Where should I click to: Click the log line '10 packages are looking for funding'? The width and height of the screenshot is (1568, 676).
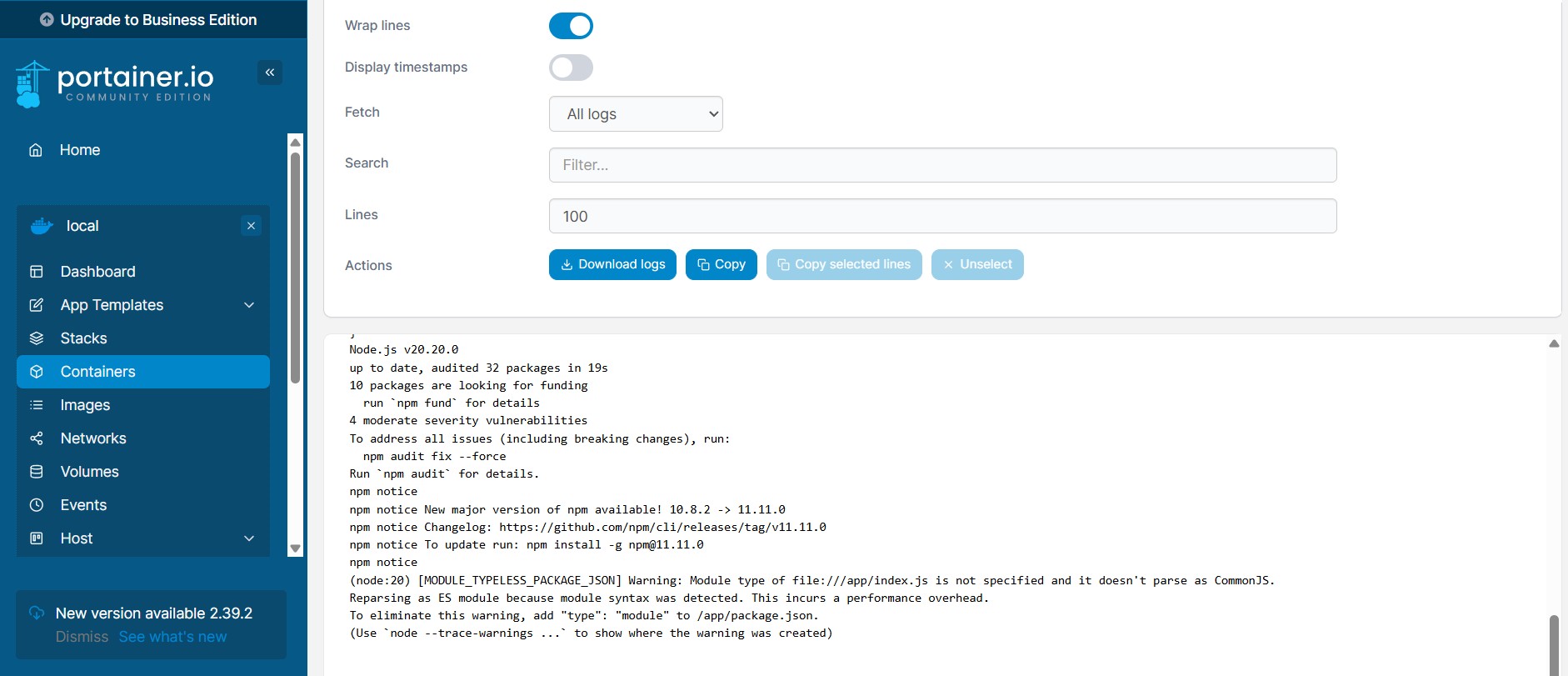469,386
